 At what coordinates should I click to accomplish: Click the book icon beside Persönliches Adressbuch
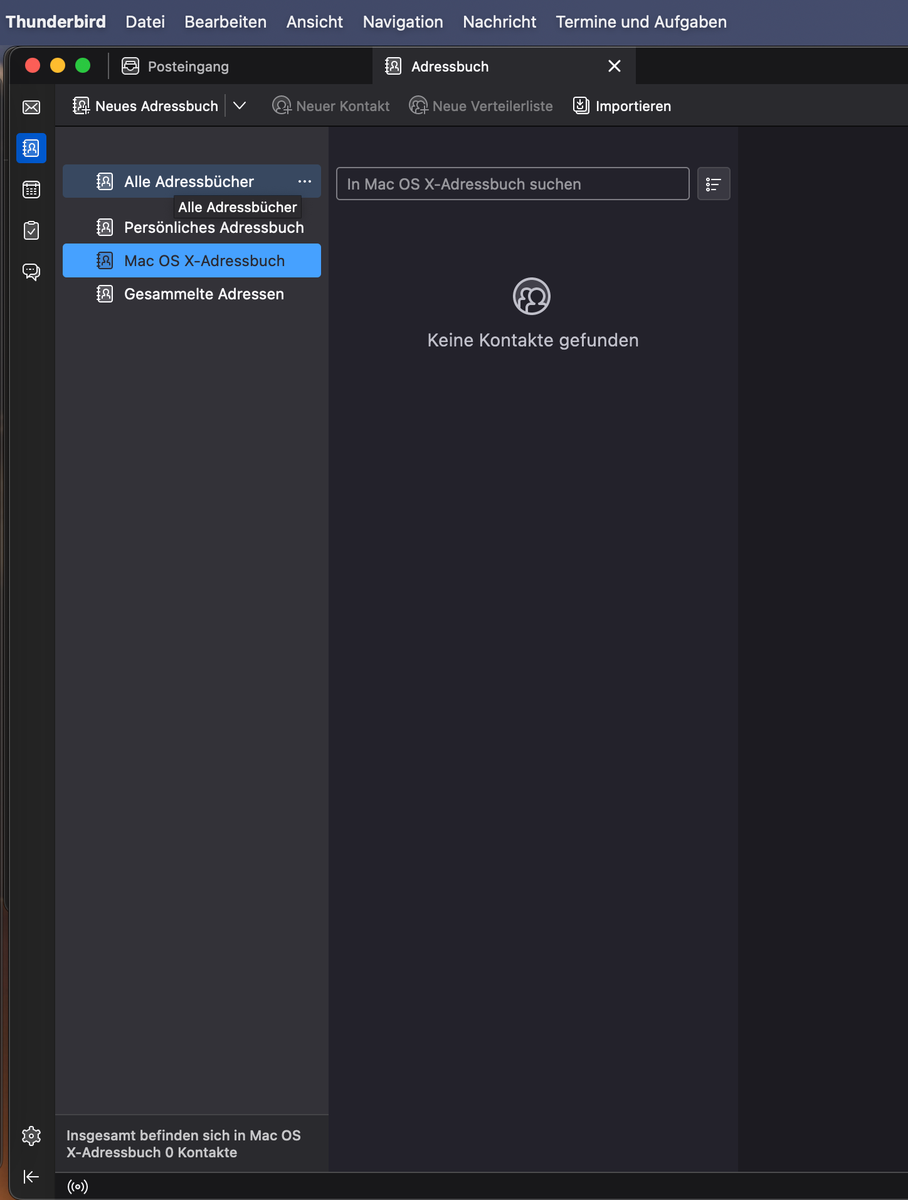tap(104, 227)
